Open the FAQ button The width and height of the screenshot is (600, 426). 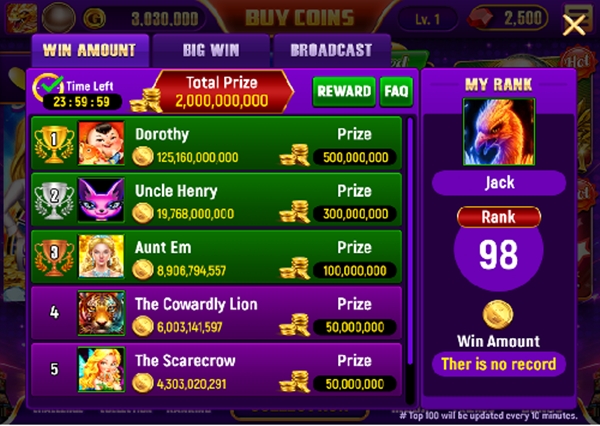396,91
